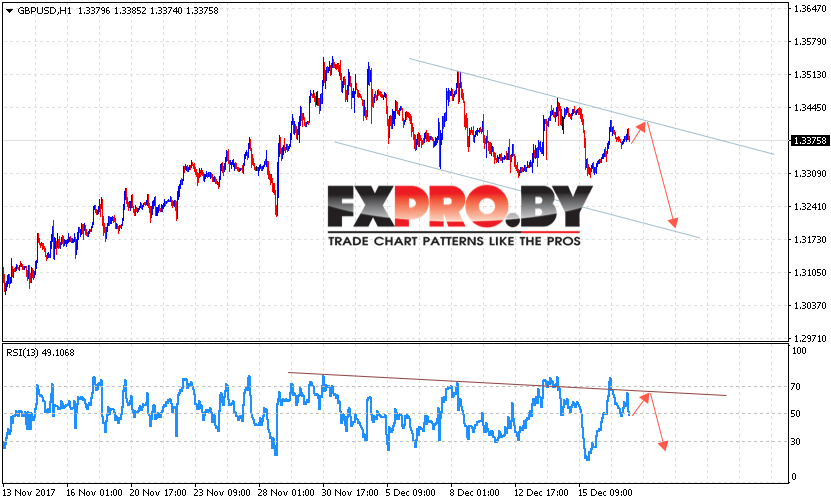This screenshot has height=504, width=831.
Task: Select the descending resistance trendline on RSI
Action: click(x=507, y=384)
